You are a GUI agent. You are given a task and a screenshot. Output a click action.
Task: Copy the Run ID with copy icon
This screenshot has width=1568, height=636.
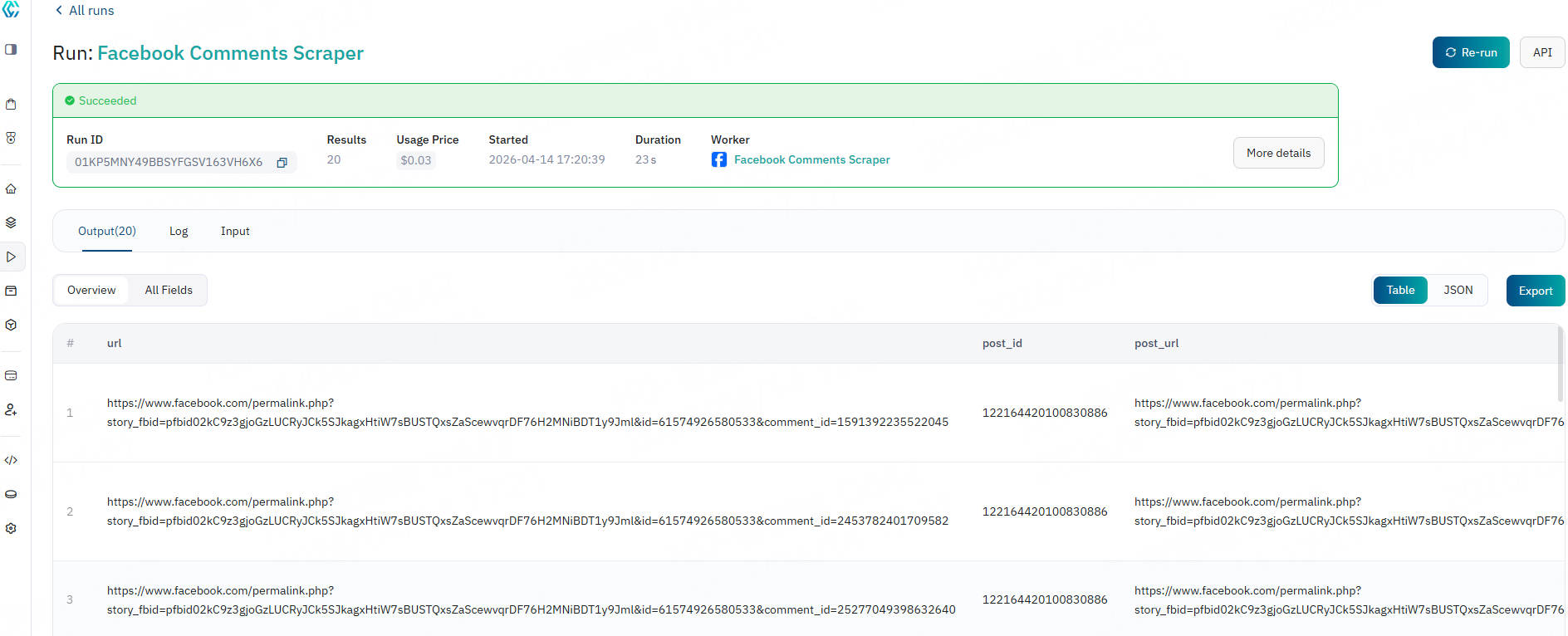[282, 163]
